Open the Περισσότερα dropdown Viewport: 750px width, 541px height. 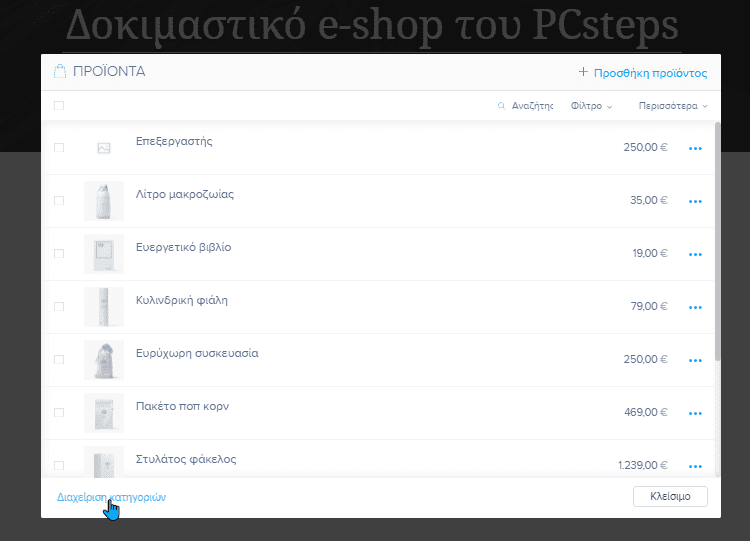(x=673, y=106)
